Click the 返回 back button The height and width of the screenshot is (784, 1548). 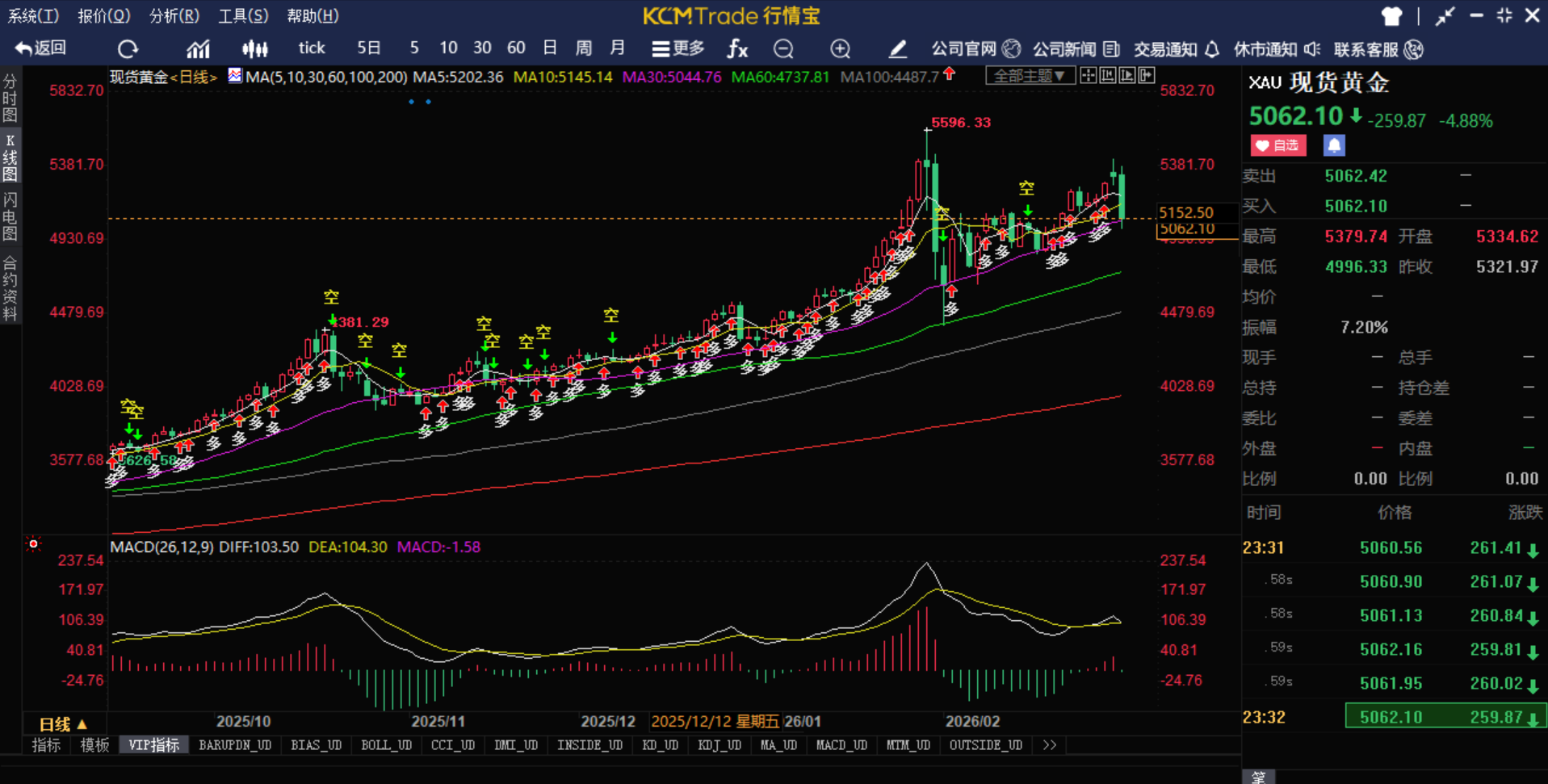pyautogui.click(x=40, y=48)
